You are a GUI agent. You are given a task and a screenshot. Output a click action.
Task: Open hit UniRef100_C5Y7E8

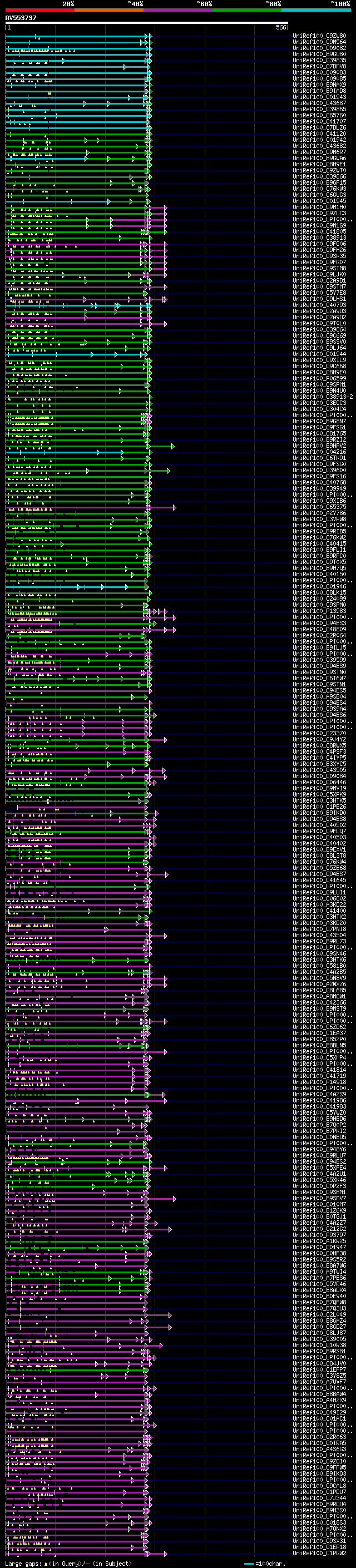tap(319, 293)
